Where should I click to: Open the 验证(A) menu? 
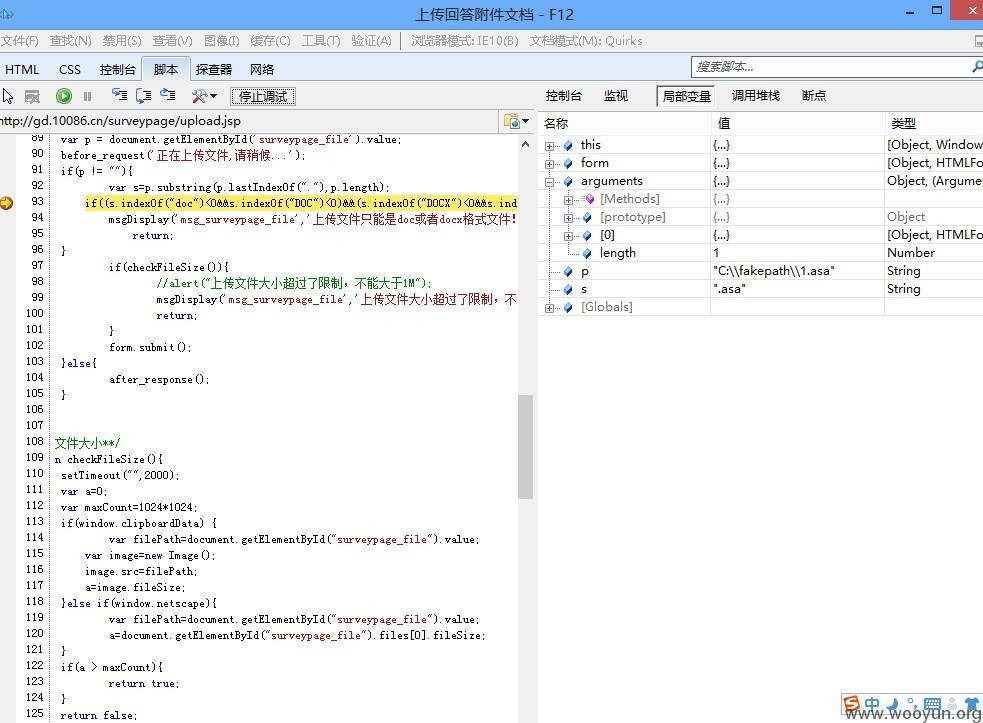click(x=371, y=41)
